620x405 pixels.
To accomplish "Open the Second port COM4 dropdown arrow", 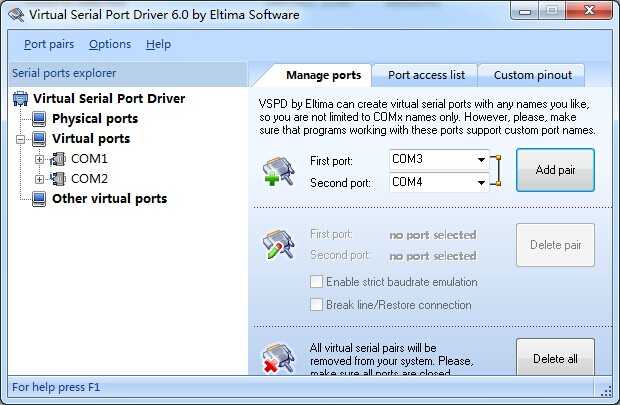I will click(481, 182).
